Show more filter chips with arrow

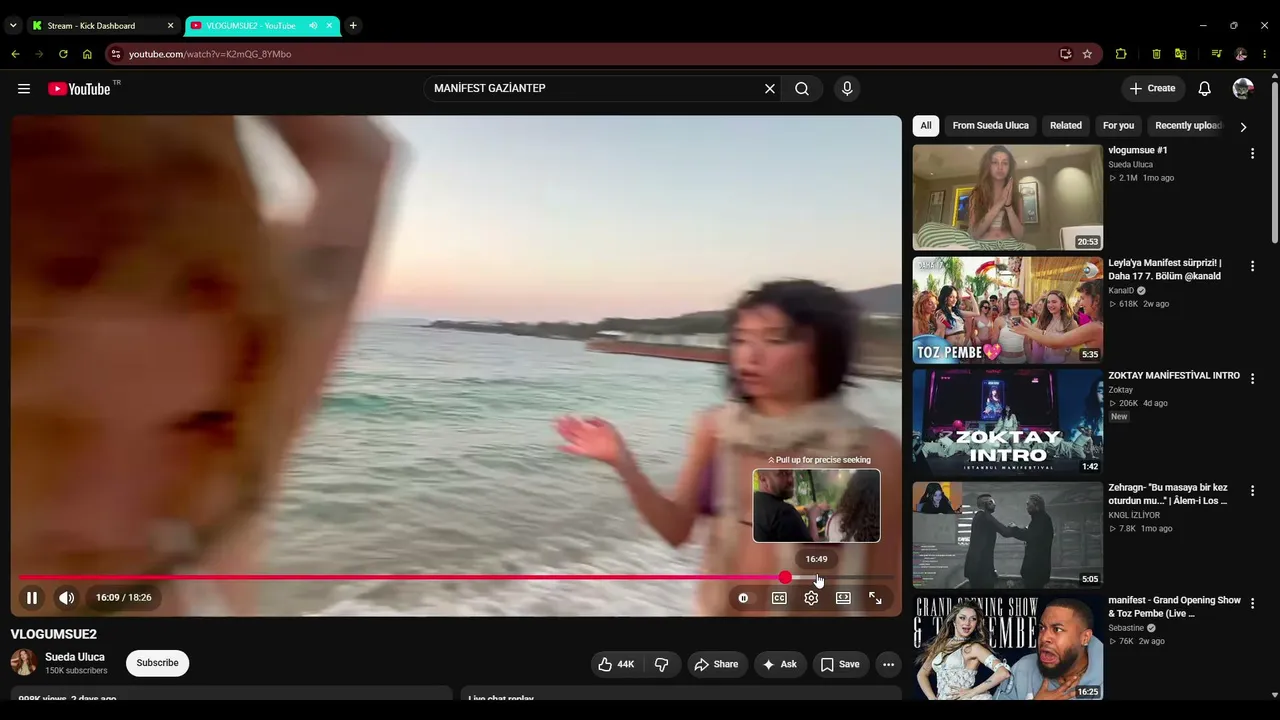coord(1243,127)
